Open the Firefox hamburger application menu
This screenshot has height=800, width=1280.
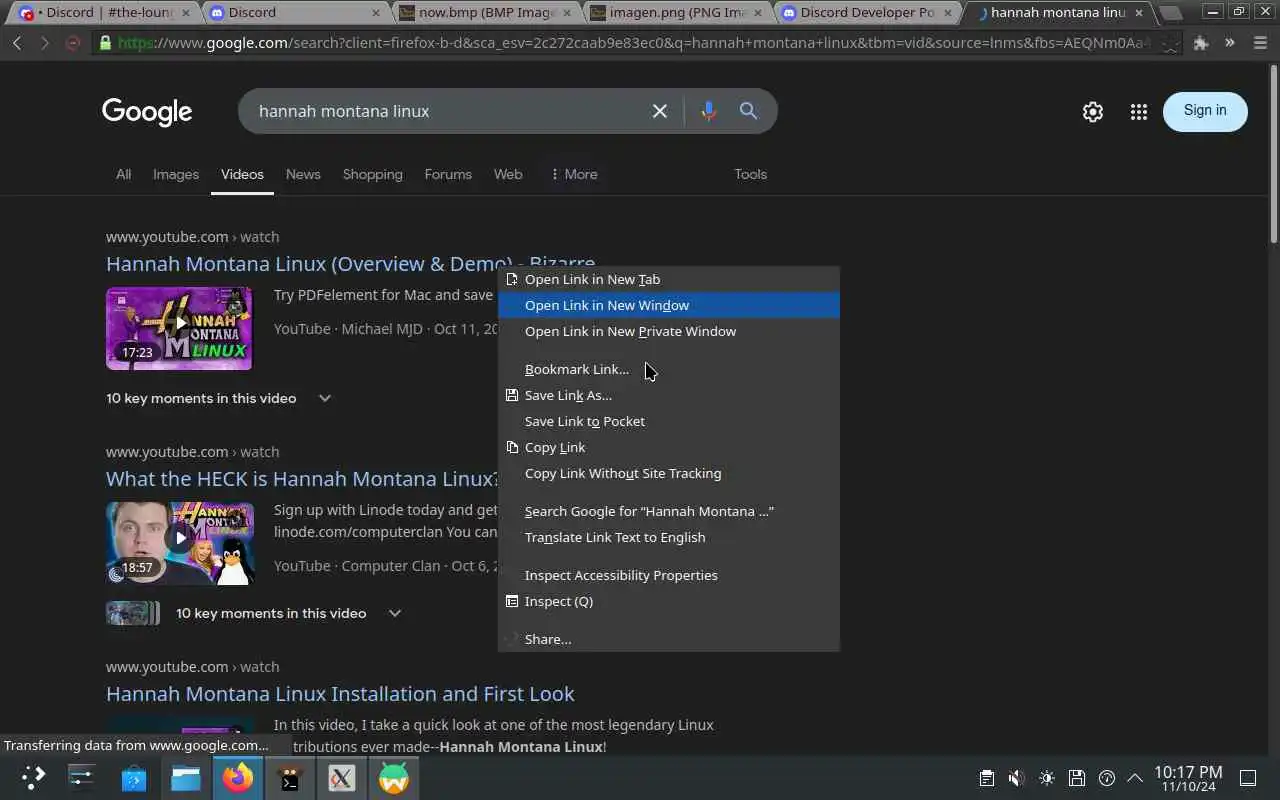pos(1259,43)
